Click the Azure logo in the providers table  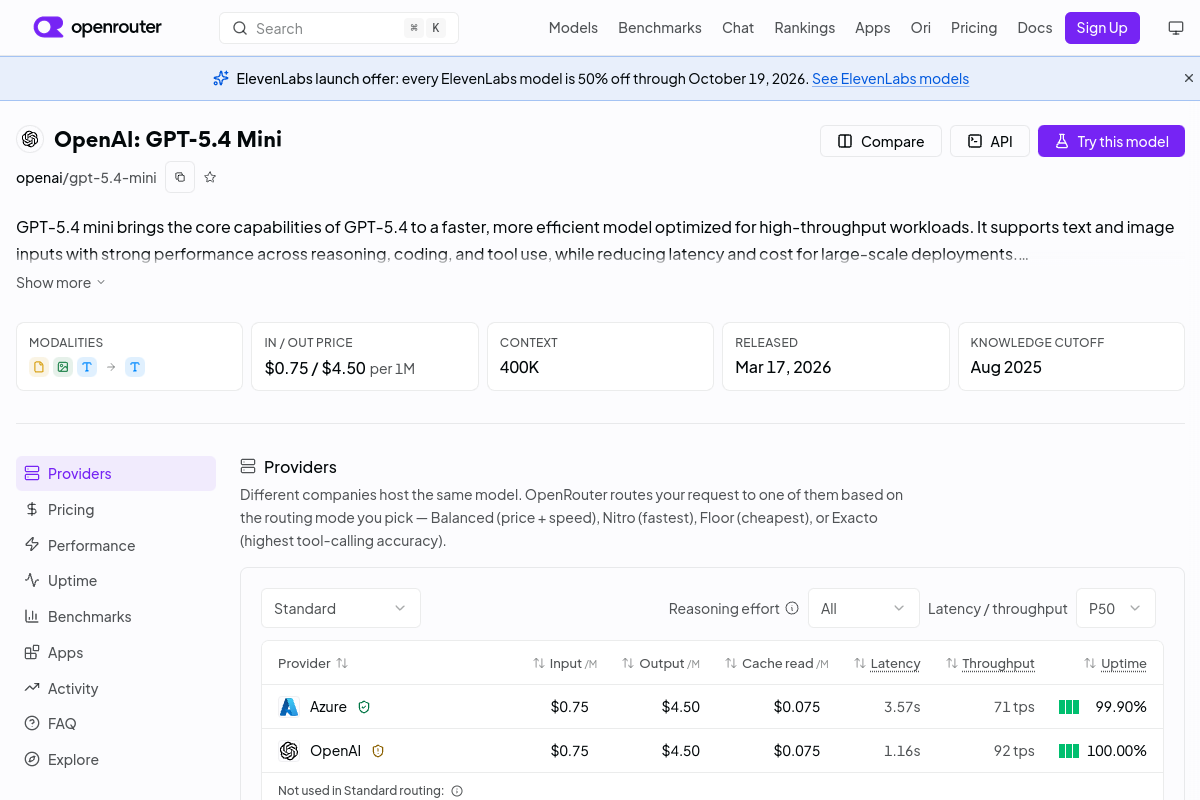coord(289,707)
